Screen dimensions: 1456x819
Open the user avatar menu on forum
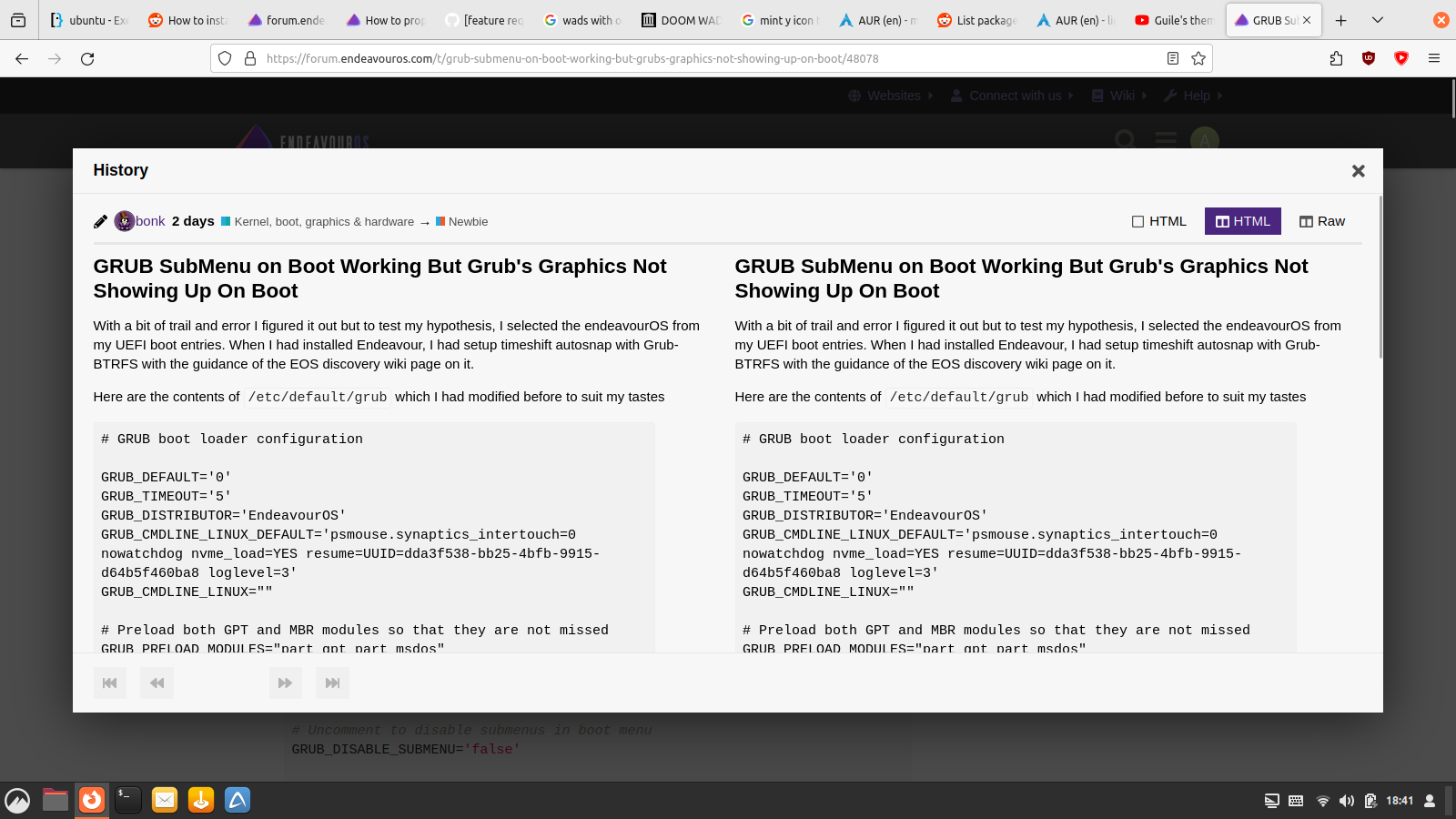pyautogui.click(x=1204, y=139)
